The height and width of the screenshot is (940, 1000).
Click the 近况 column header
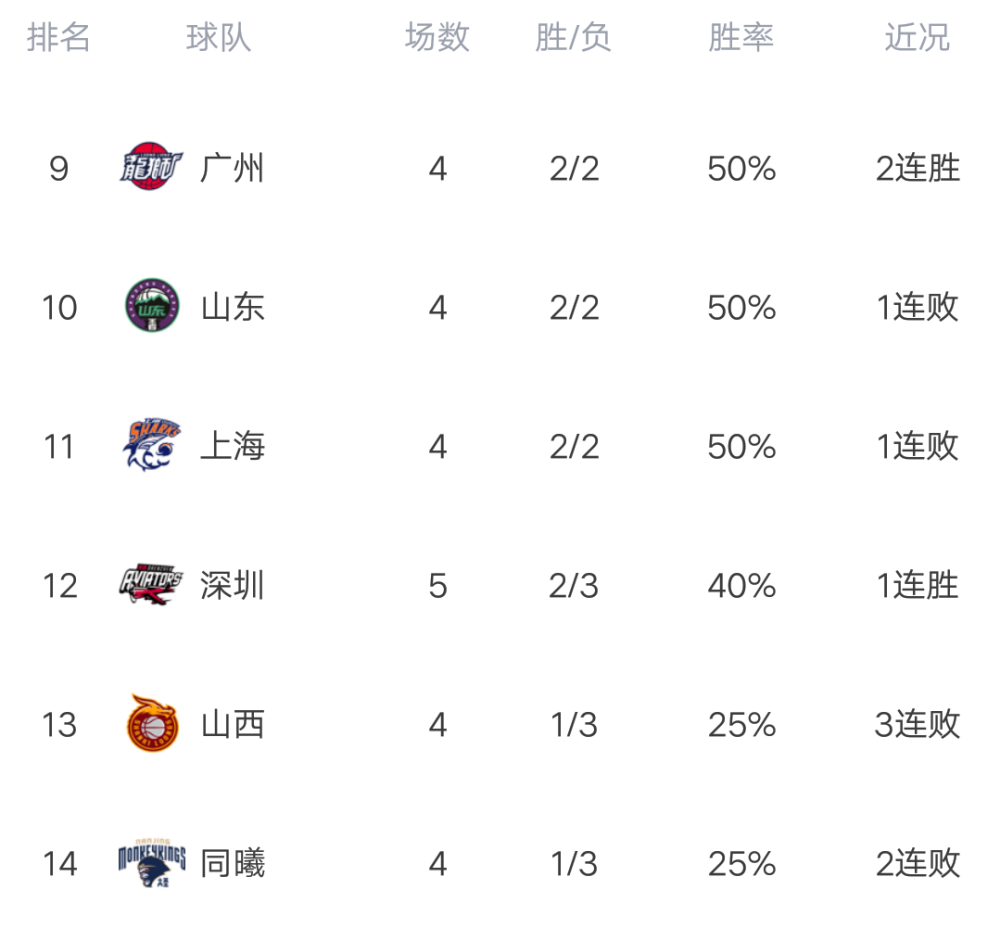click(917, 38)
